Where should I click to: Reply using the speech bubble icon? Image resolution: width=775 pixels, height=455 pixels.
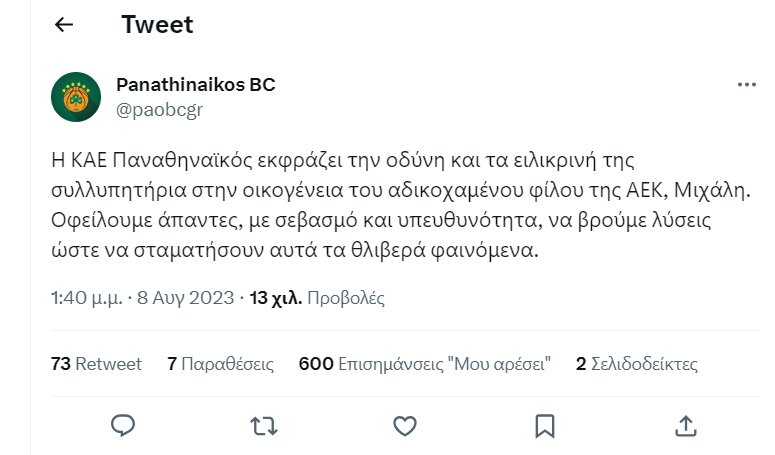click(x=123, y=426)
